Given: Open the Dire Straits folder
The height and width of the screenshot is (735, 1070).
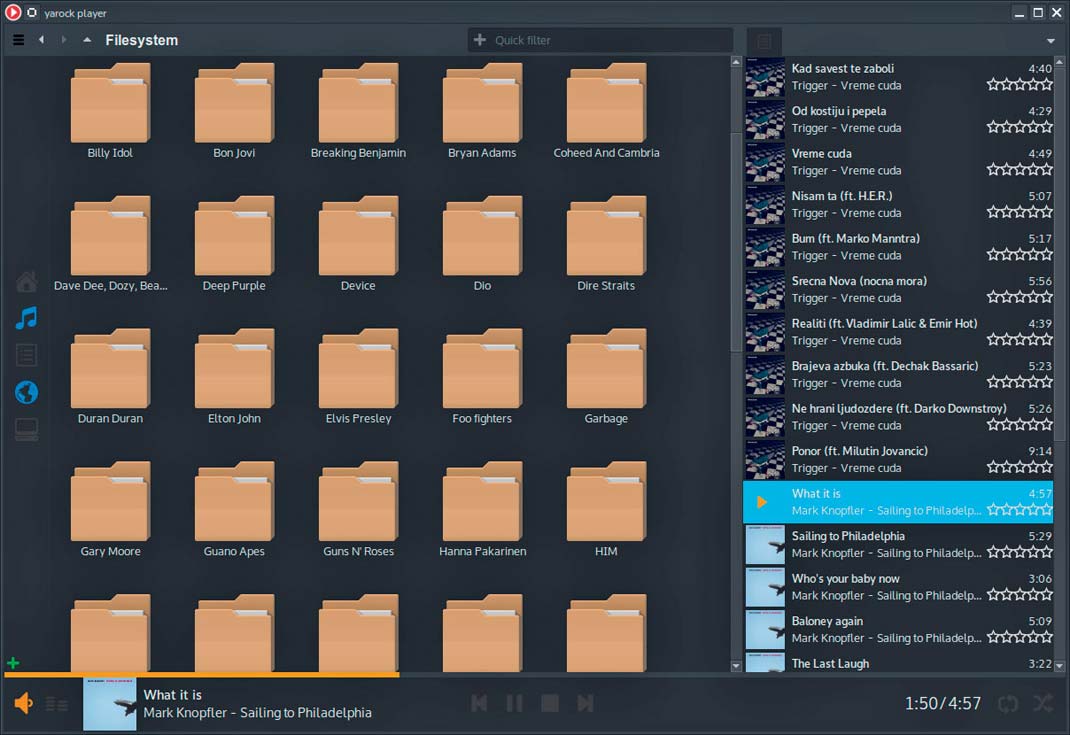Looking at the screenshot, I should coord(606,244).
